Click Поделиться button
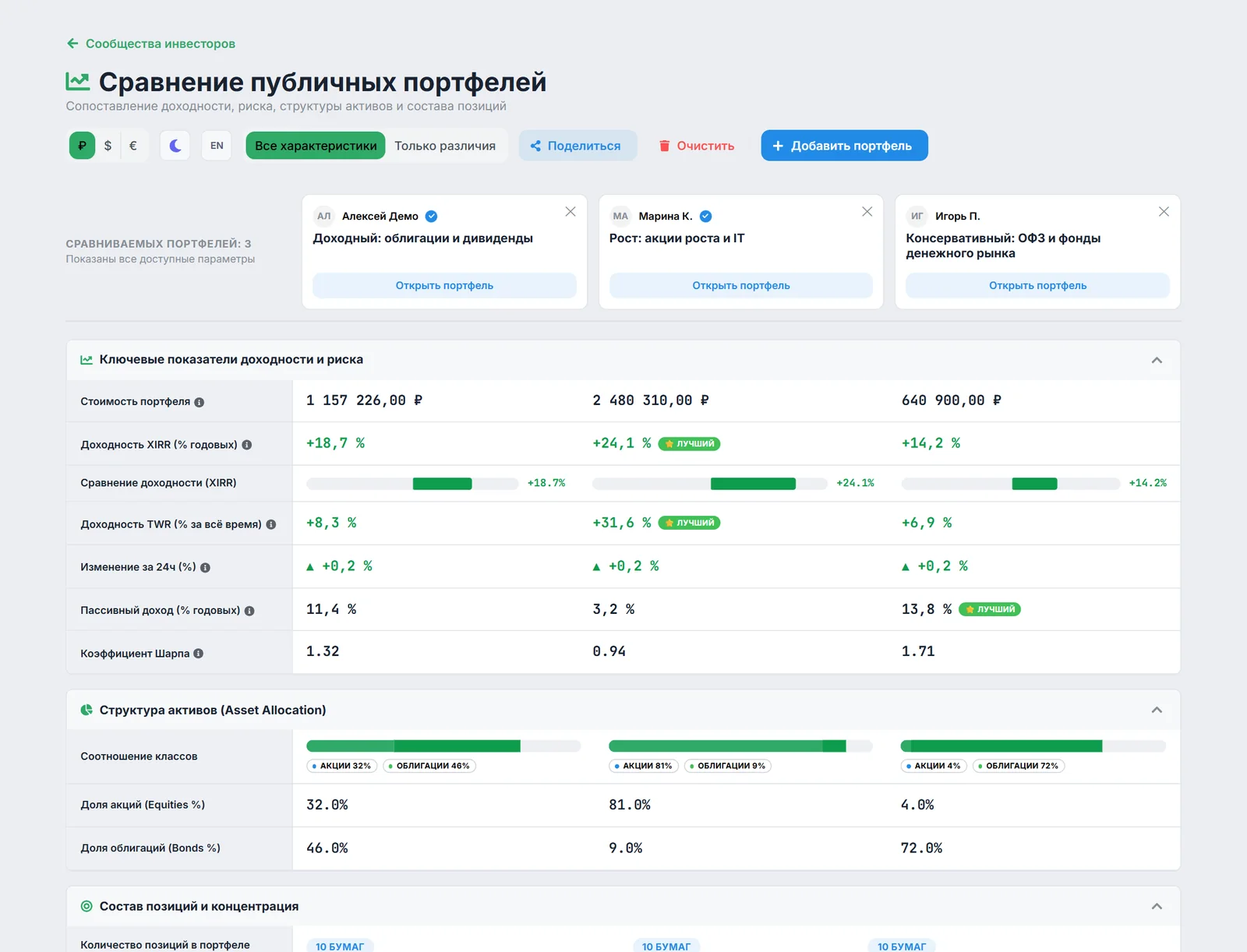Viewport: 1247px width, 952px height. point(578,146)
